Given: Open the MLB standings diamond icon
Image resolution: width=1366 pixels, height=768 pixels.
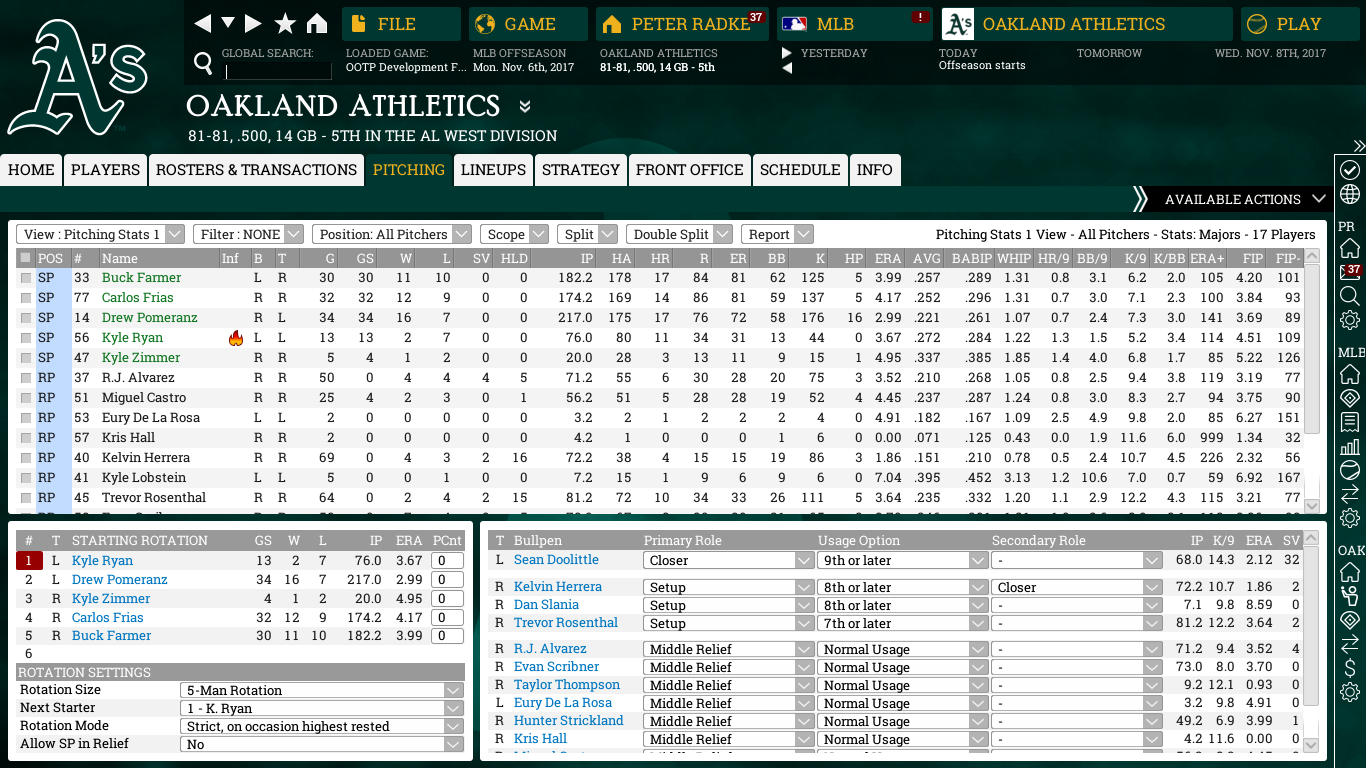Looking at the screenshot, I should (x=1350, y=398).
